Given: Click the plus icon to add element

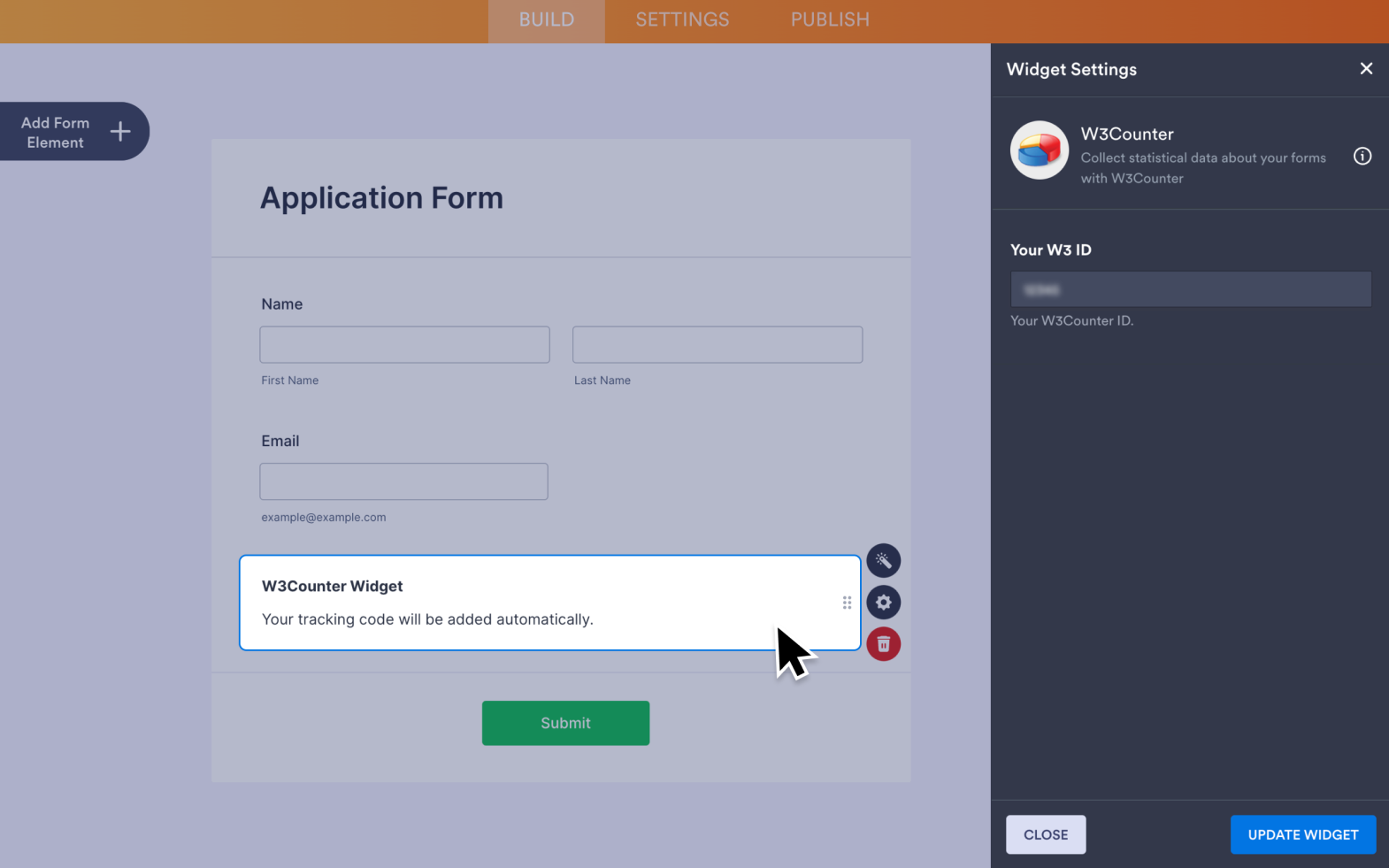Looking at the screenshot, I should pyautogui.click(x=120, y=132).
